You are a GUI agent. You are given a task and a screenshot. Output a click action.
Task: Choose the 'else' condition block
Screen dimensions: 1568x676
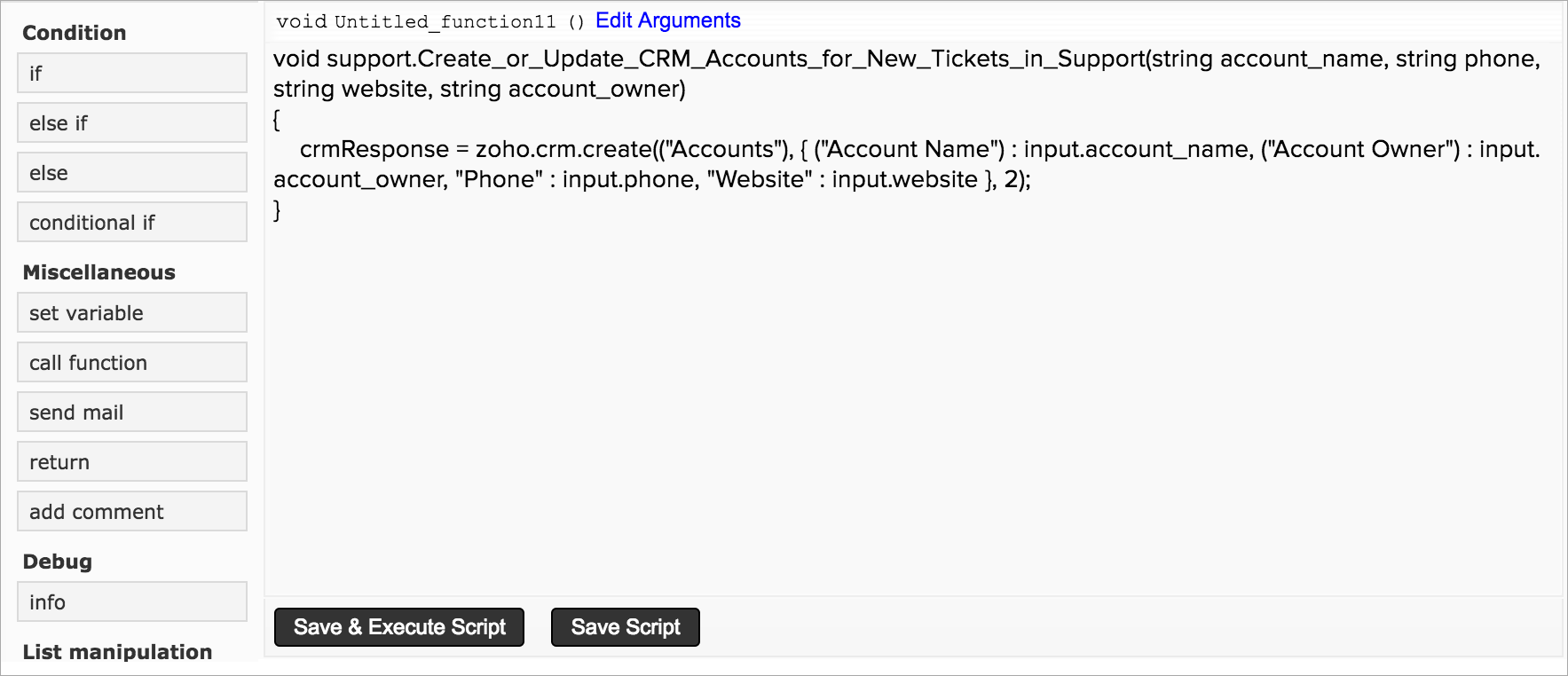pyautogui.click(x=131, y=172)
